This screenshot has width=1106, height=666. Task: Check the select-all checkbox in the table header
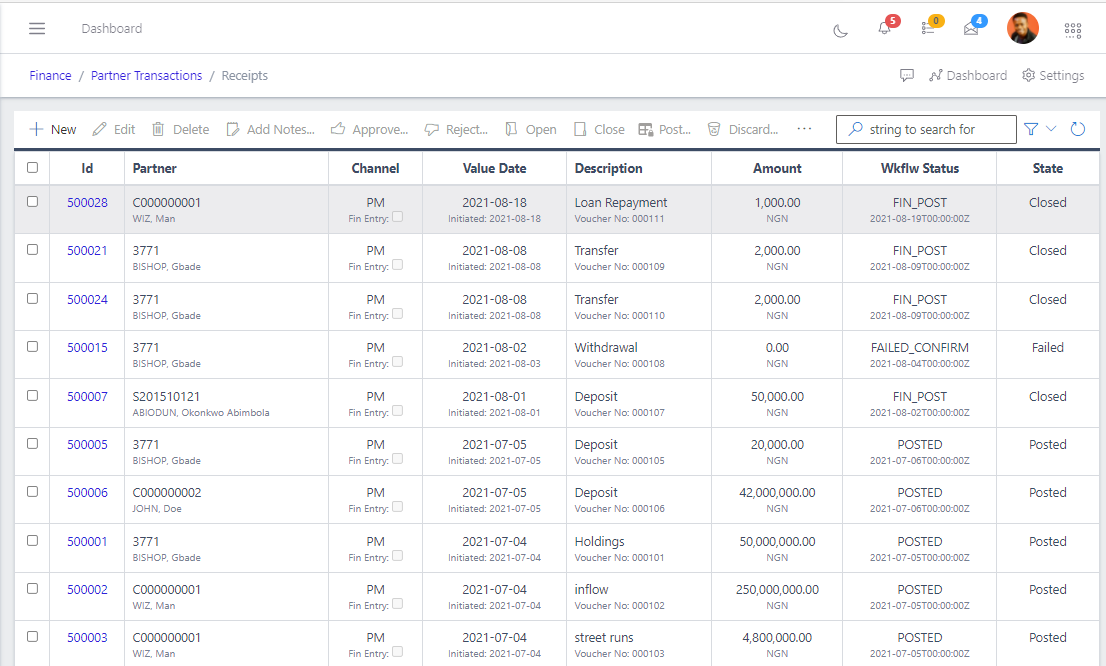pos(32,167)
